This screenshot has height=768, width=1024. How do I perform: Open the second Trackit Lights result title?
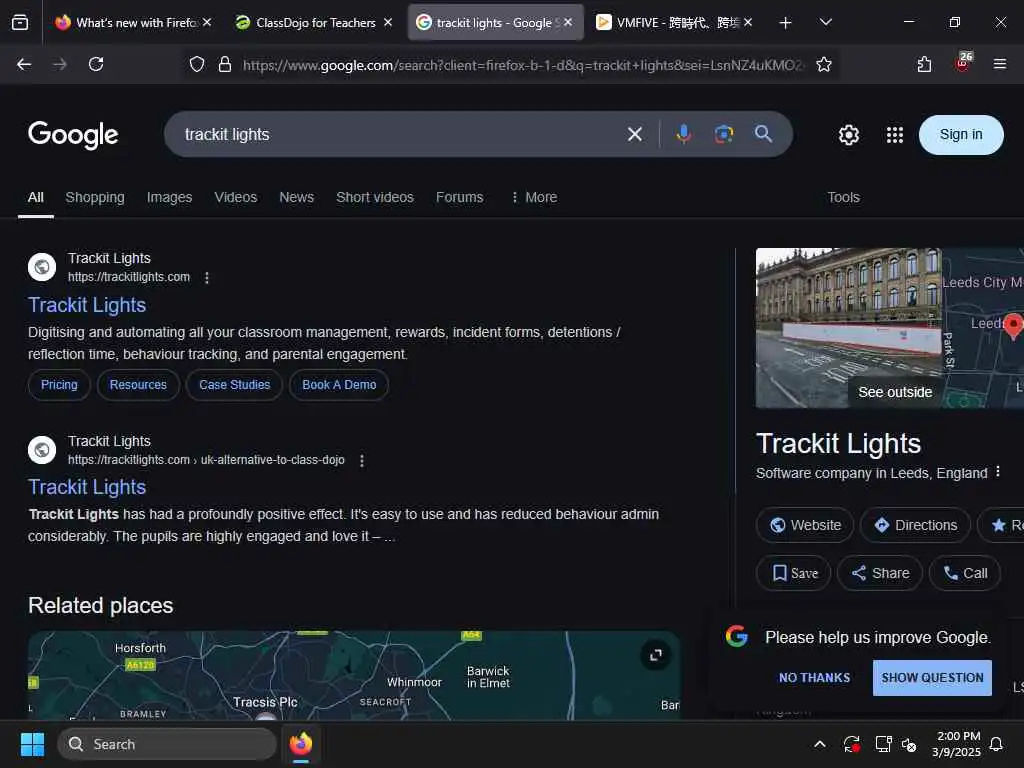pos(87,487)
